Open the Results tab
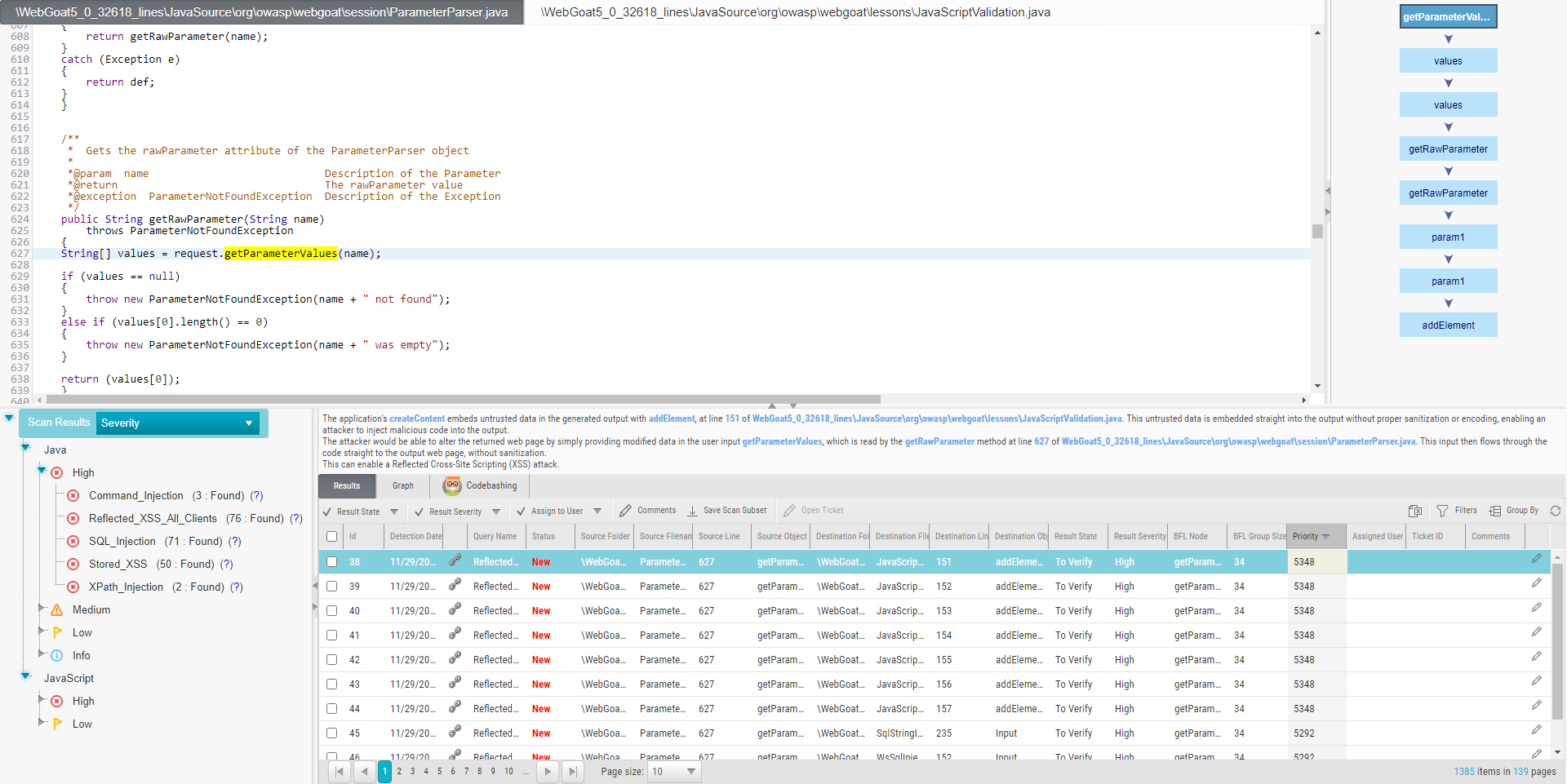1567x784 pixels. click(347, 486)
